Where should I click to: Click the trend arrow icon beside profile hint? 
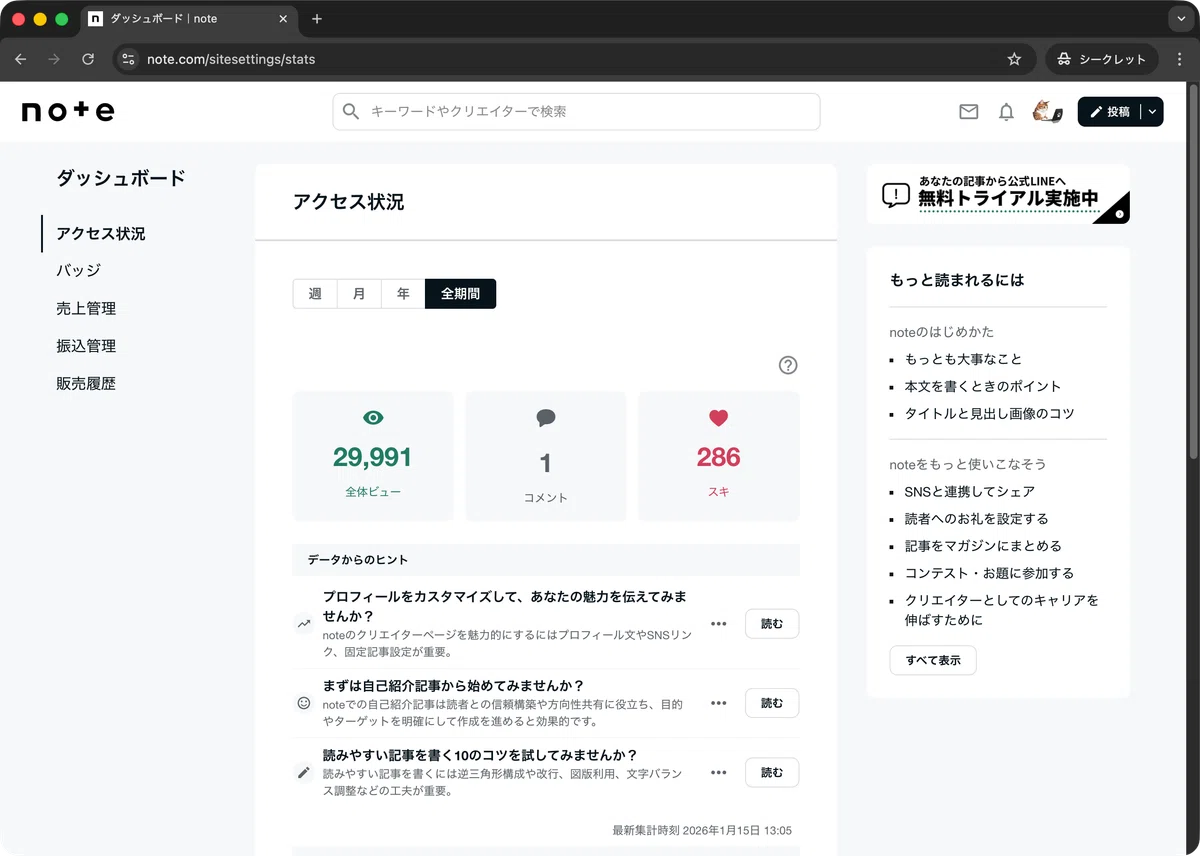tap(304, 624)
